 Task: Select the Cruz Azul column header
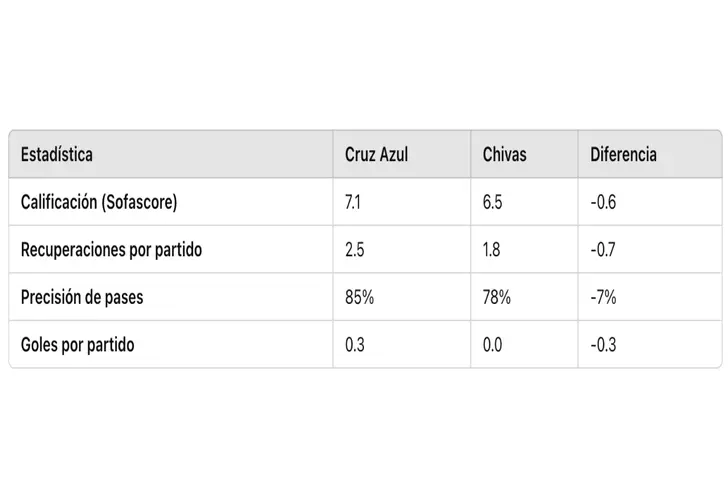376,155
